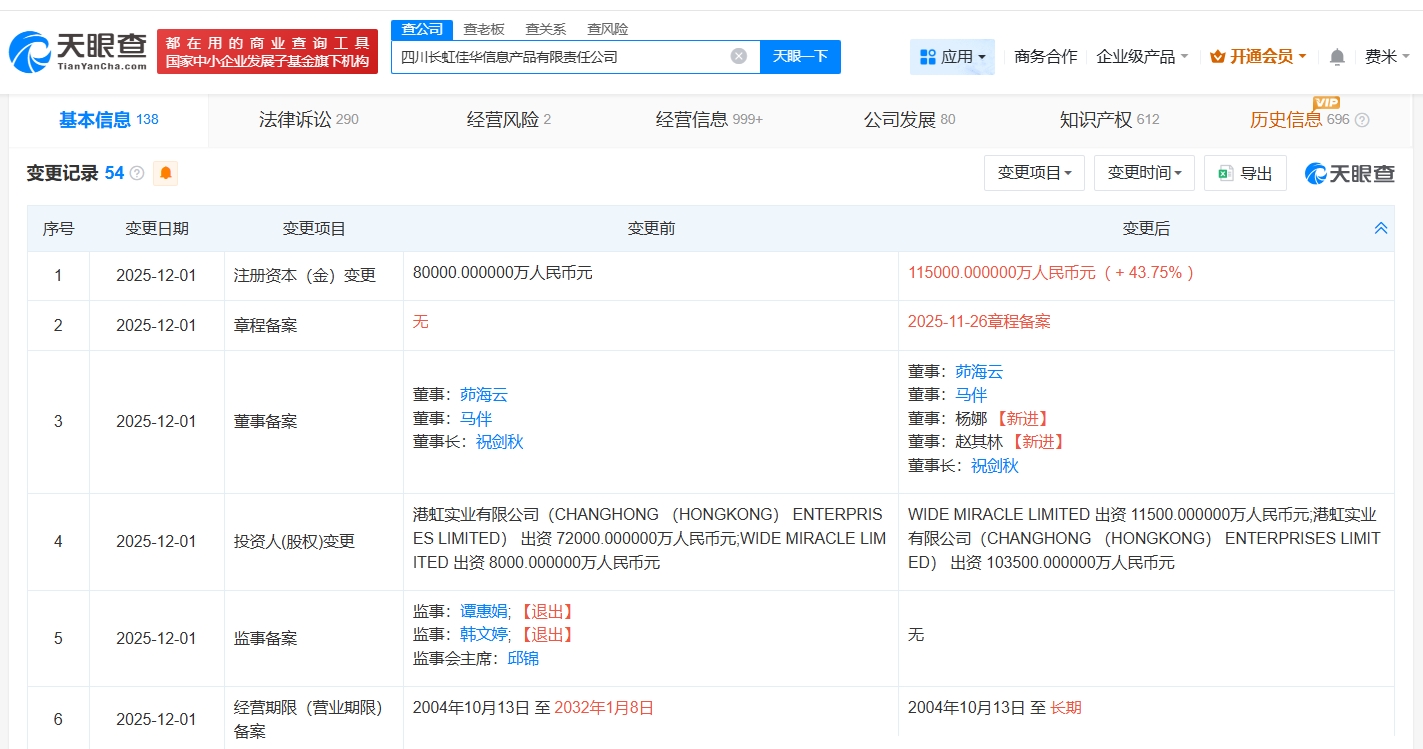The image size is (1423, 749).
Task: Click the orange bell icon beside 变更记录
Action: tap(165, 173)
